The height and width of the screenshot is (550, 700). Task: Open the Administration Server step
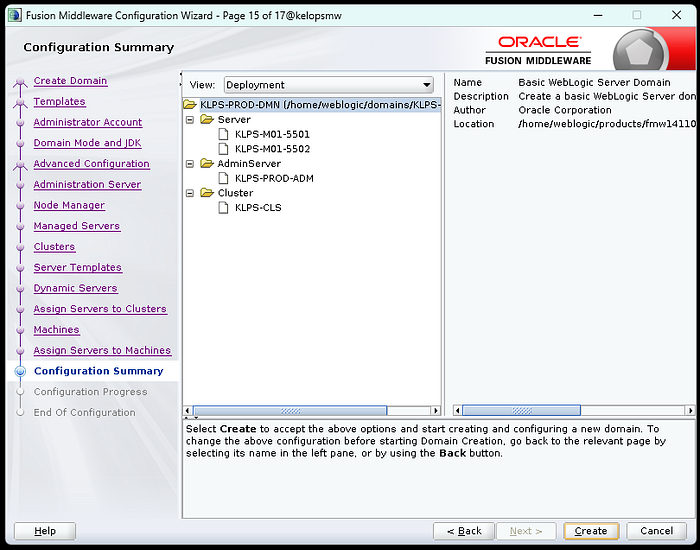point(88,184)
